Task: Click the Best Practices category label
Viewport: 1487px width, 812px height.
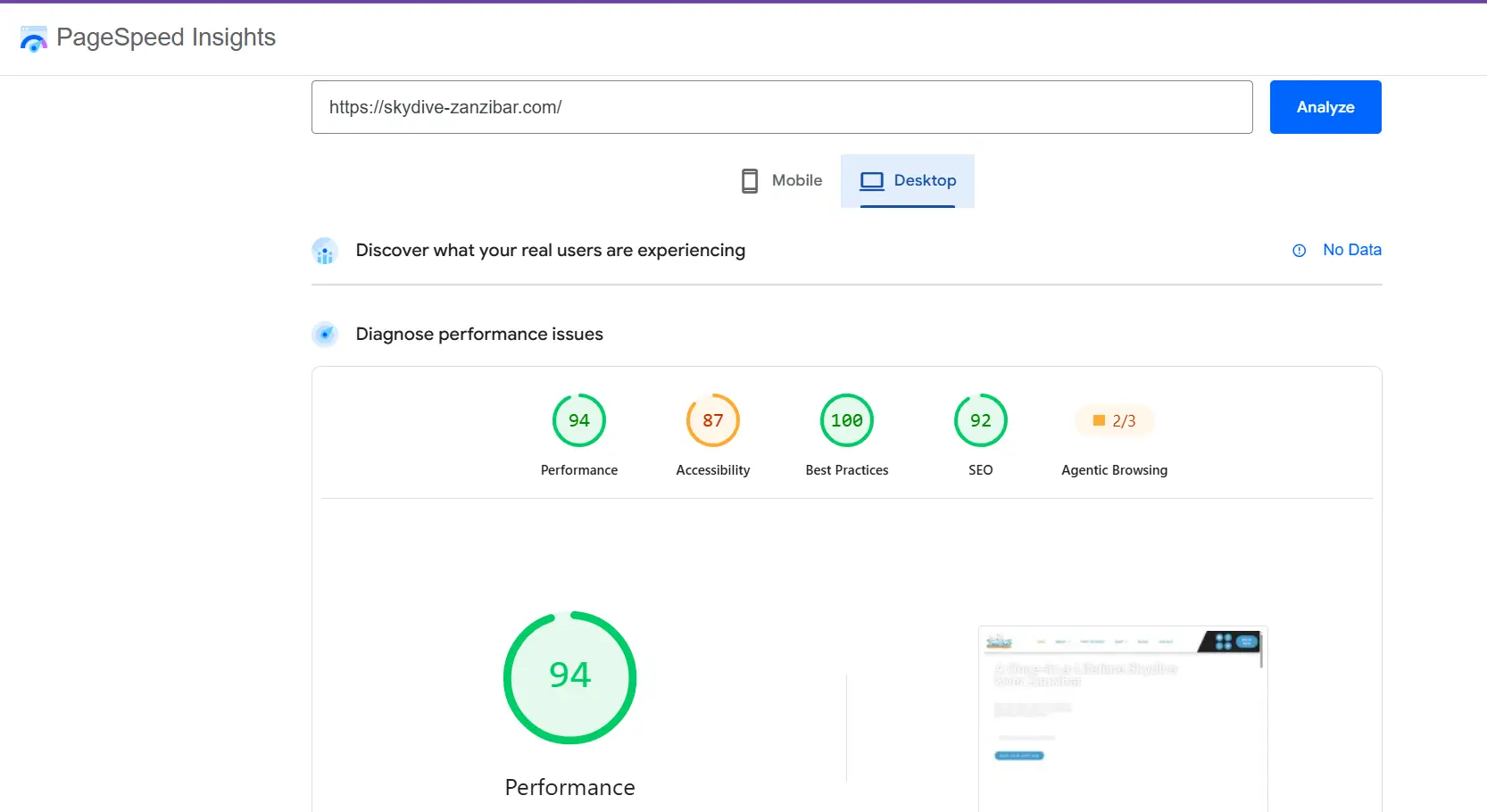Action: (847, 470)
